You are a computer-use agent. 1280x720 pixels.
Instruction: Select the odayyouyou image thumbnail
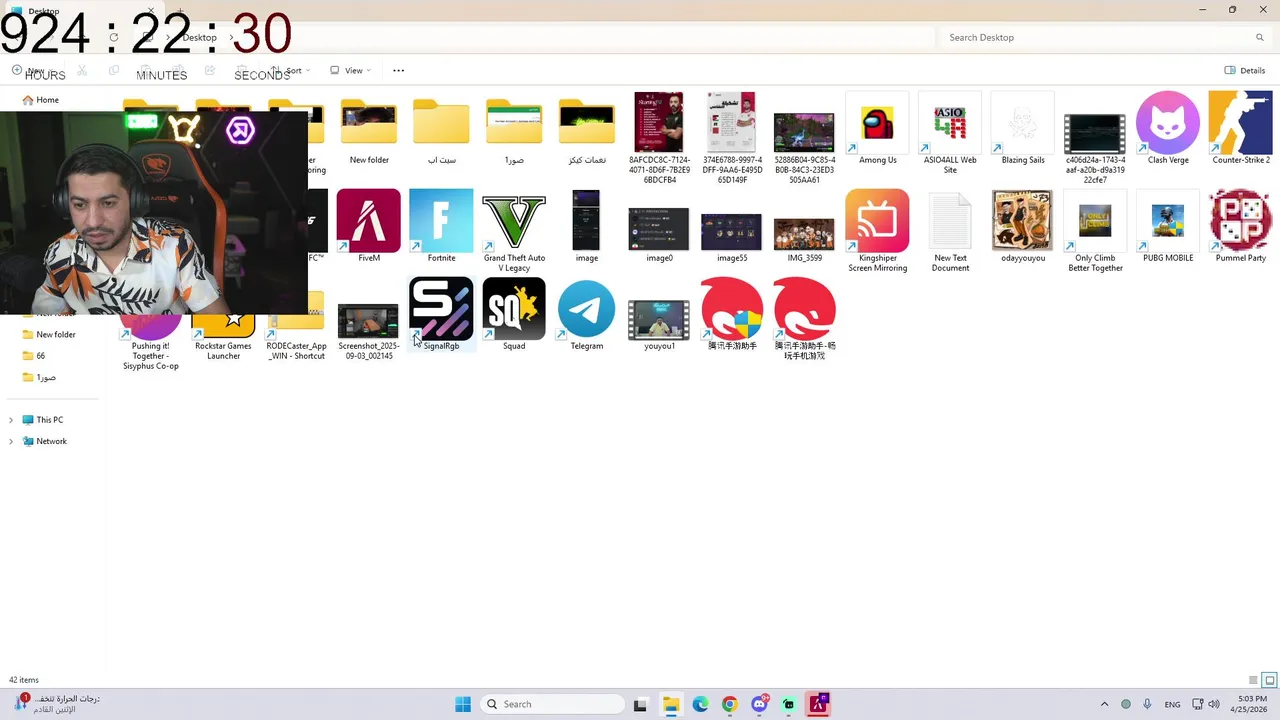pyautogui.click(x=1022, y=220)
